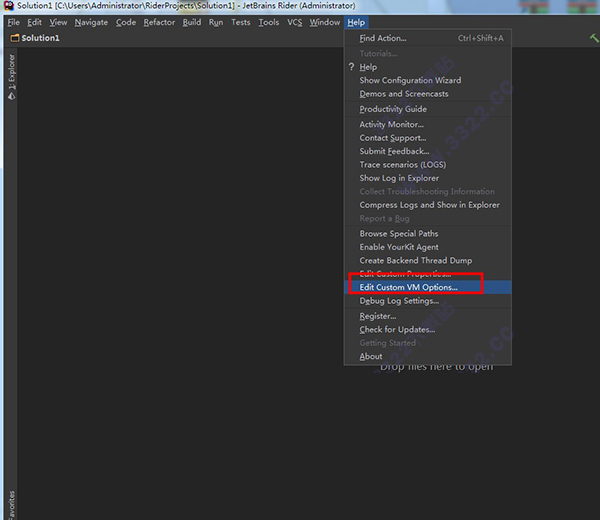Open the Run menu

click(216, 23)
